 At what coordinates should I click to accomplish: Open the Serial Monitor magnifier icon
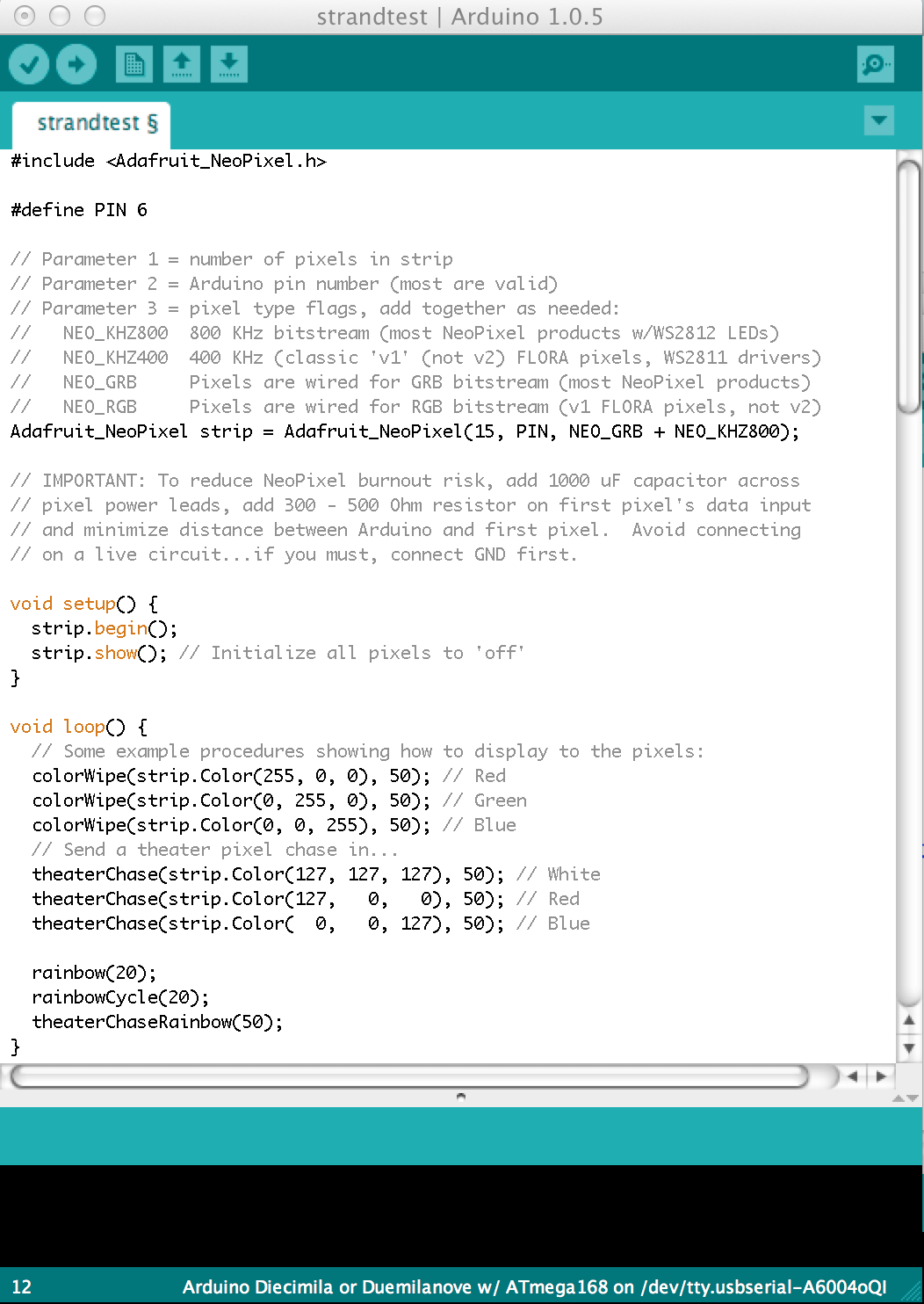[875, 63]
